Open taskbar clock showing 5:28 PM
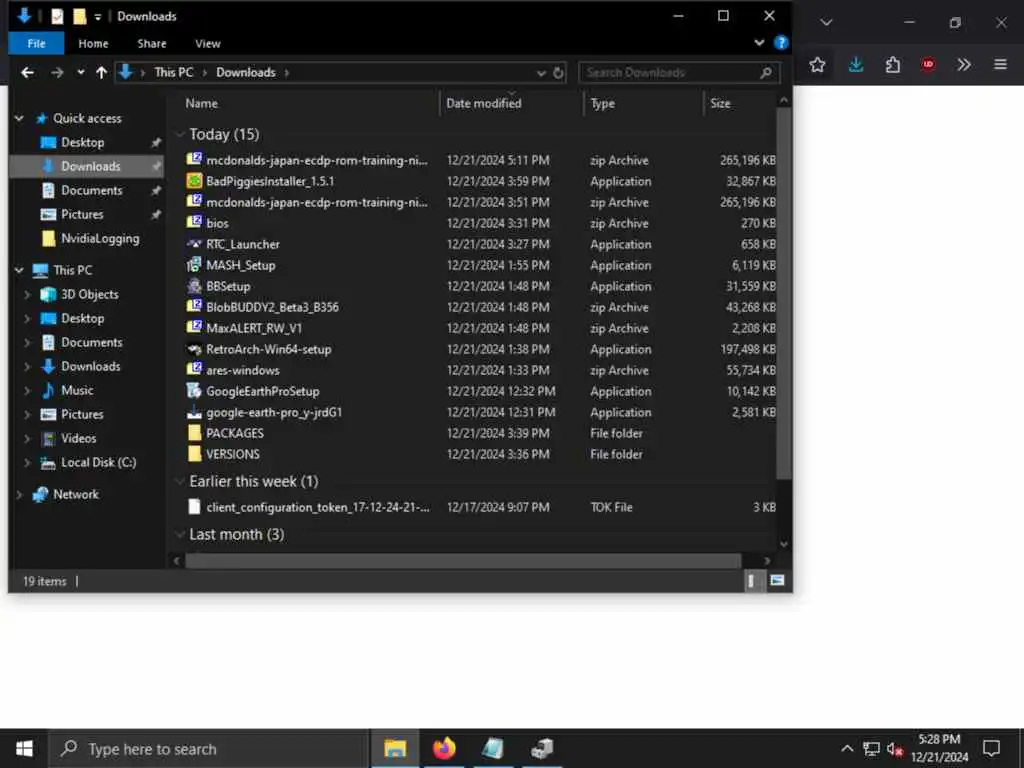Image resolution: width=1024 pixels, height=768 pixels. pos(939,748)
